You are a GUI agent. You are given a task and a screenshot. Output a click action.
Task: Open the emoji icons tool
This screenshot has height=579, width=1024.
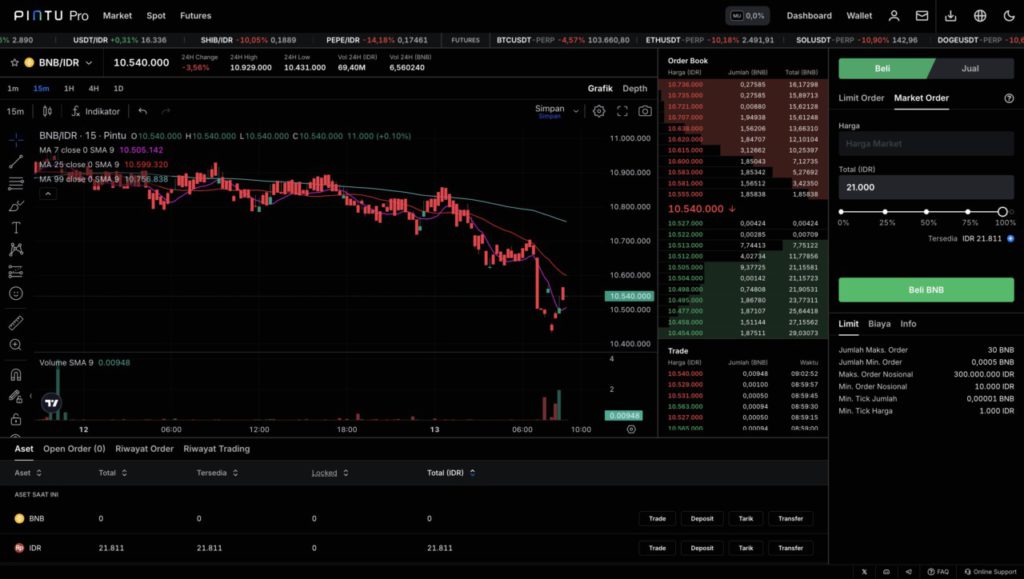[16, 294]
